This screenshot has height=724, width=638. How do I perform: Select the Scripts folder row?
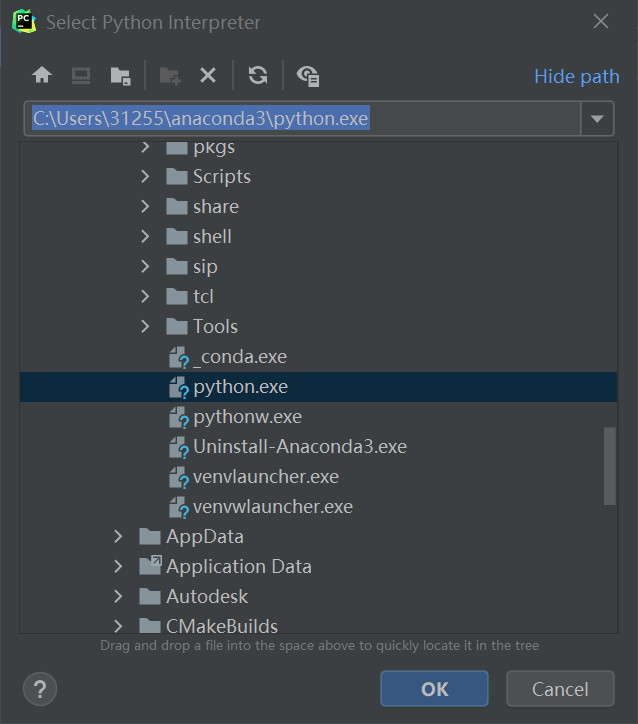319,176
